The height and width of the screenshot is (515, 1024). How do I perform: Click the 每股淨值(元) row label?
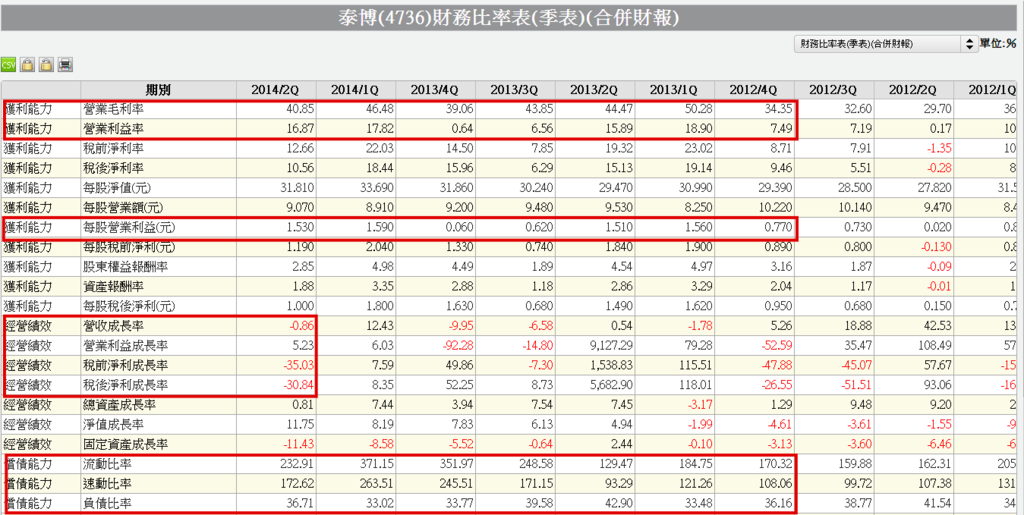click(x=116, y=188)
